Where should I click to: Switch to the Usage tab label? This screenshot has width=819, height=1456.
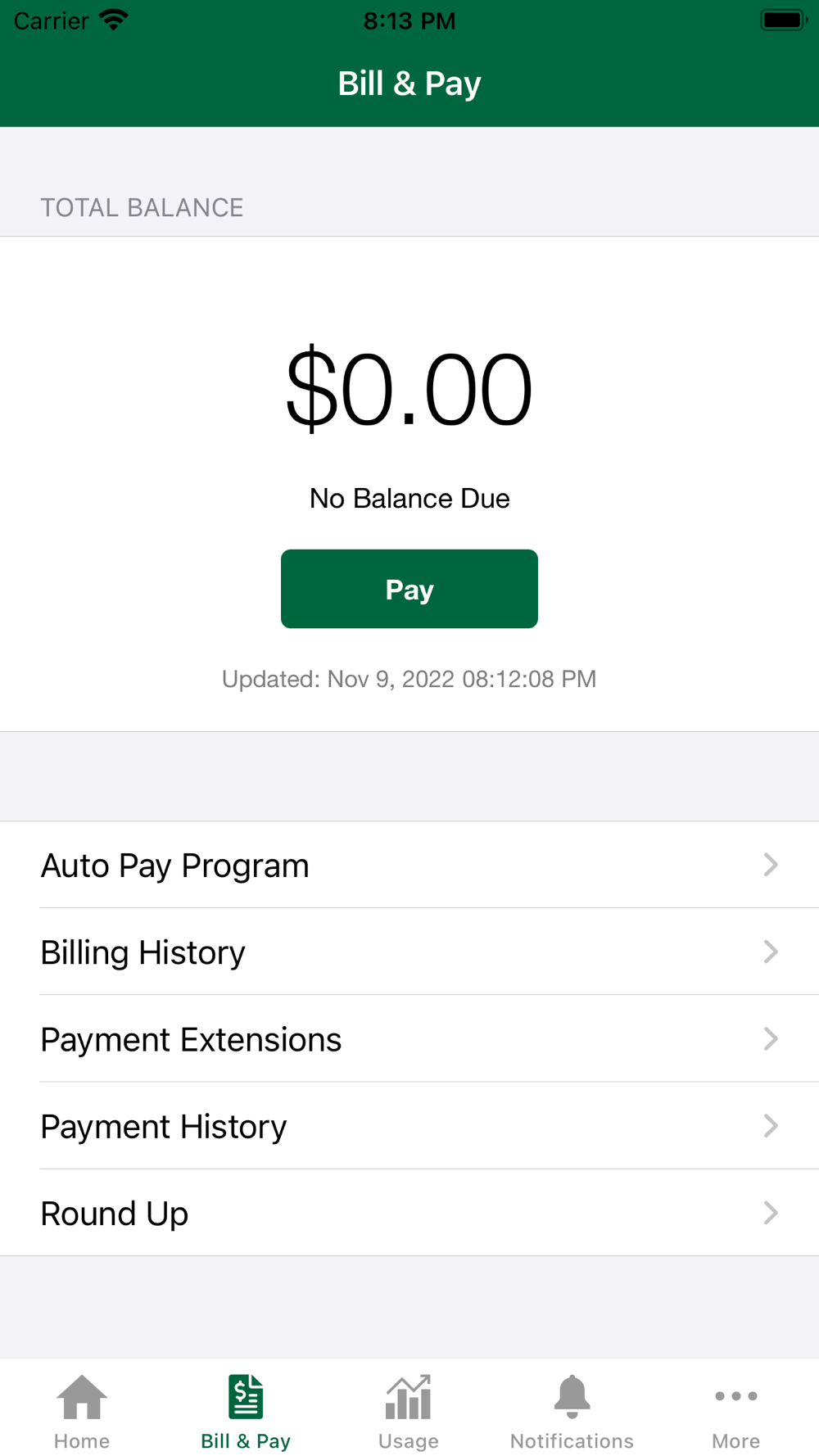pyautogui.click(x=409, y=1441)
